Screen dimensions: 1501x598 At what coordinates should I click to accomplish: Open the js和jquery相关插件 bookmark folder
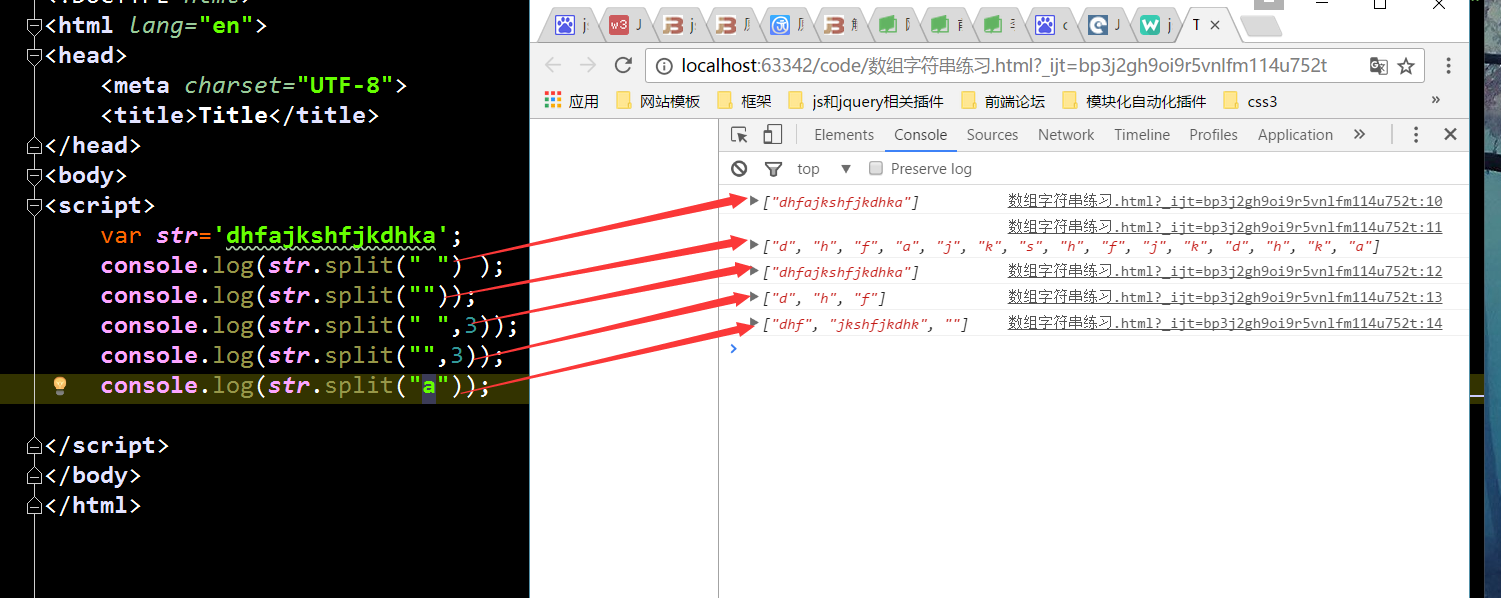[866, 101]
